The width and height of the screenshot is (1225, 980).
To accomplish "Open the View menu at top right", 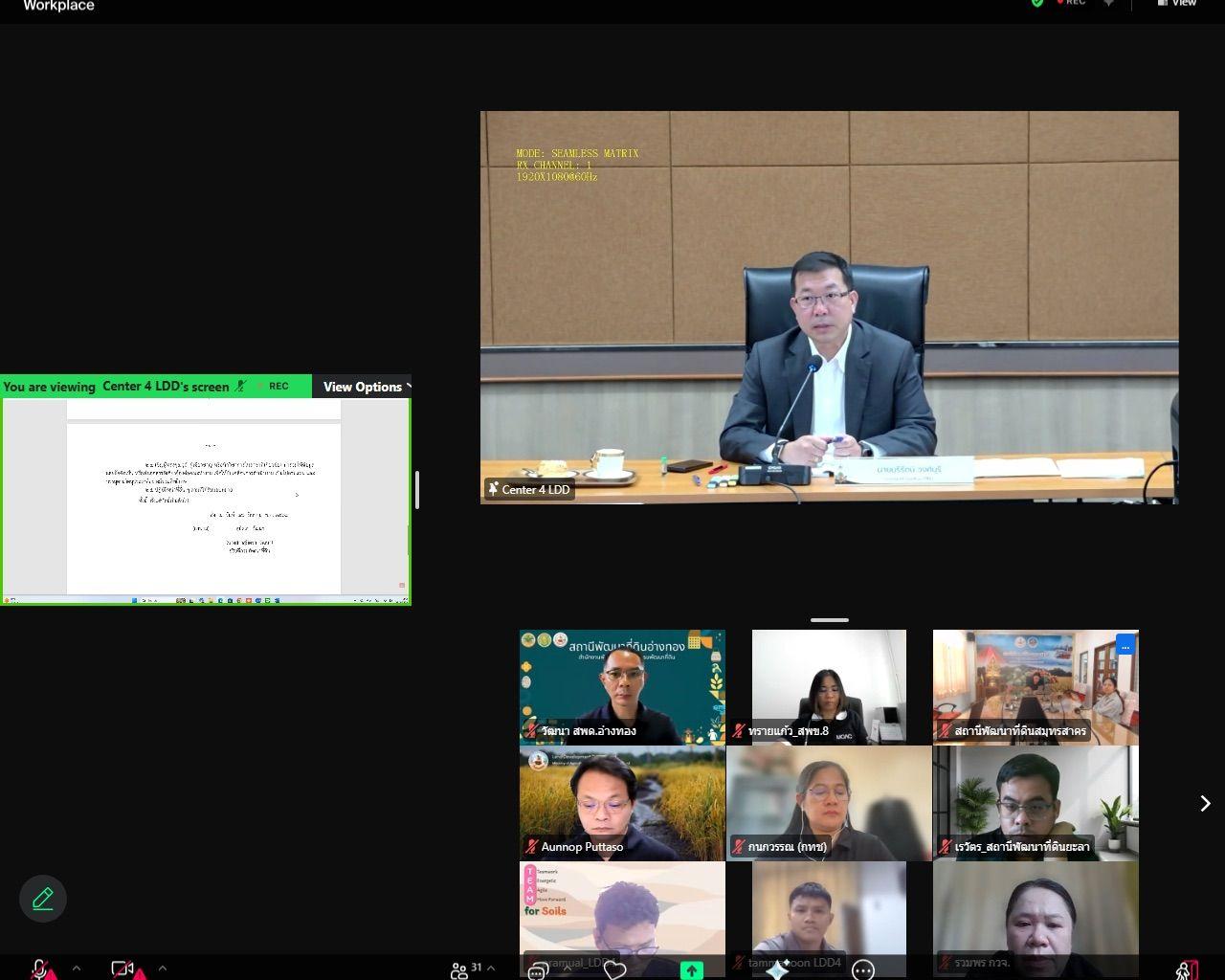I will click(1178, 3).
